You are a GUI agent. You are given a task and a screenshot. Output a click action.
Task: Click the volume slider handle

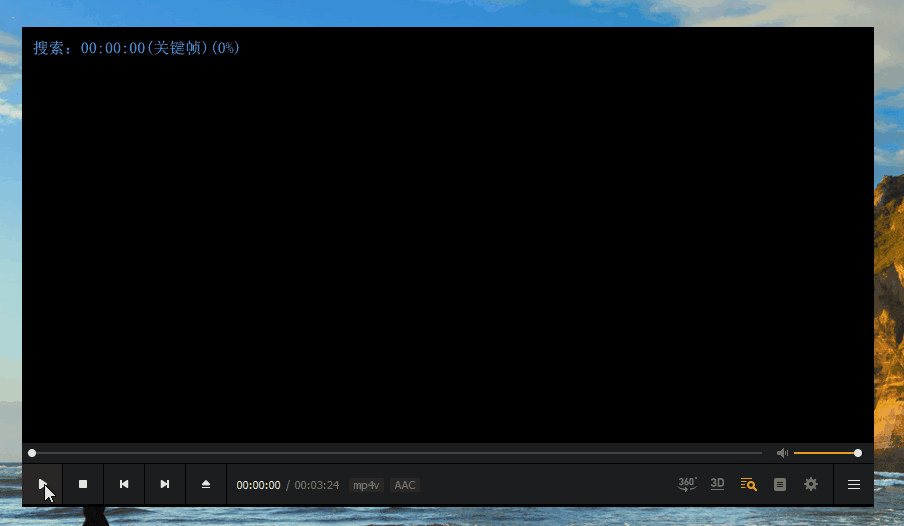pos(858,453)
